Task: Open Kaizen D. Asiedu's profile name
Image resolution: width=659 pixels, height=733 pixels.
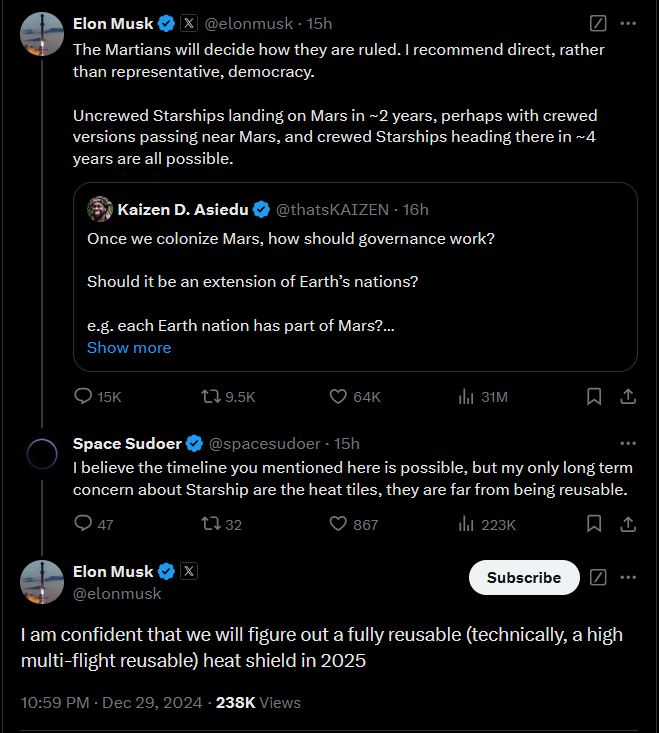Action: click(x=182, y=209)
